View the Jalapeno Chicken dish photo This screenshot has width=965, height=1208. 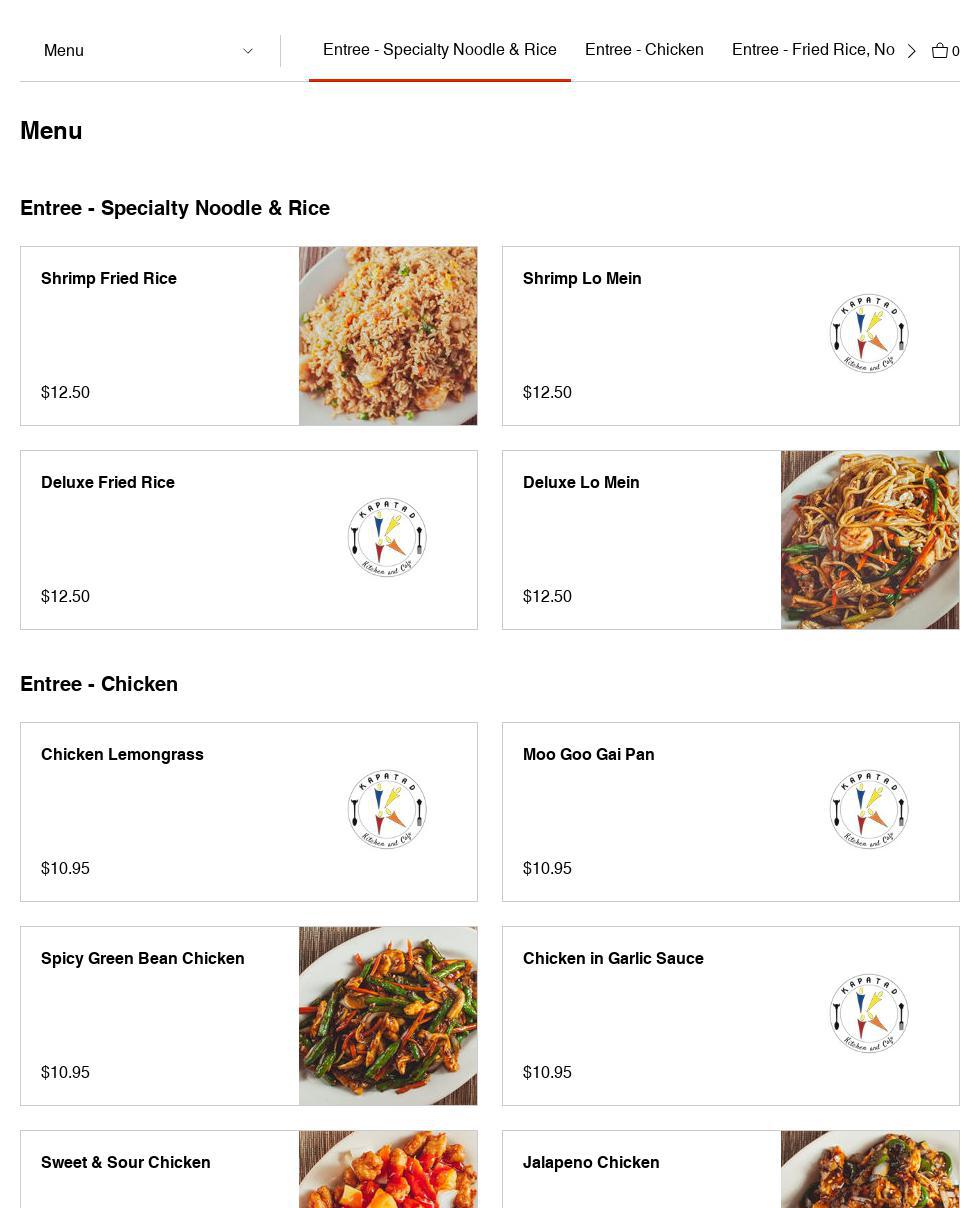click(870, 1170)
